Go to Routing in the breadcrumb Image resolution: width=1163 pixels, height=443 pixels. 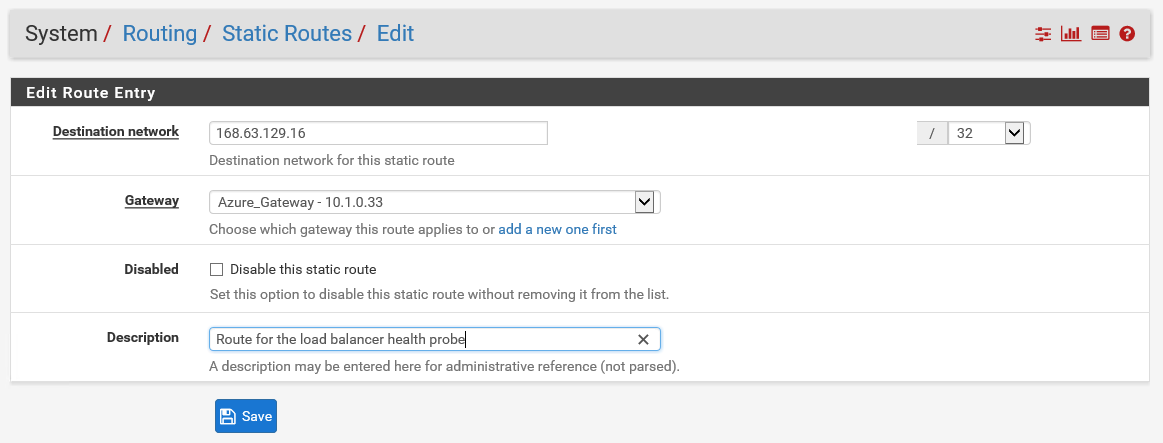[159, 33]
